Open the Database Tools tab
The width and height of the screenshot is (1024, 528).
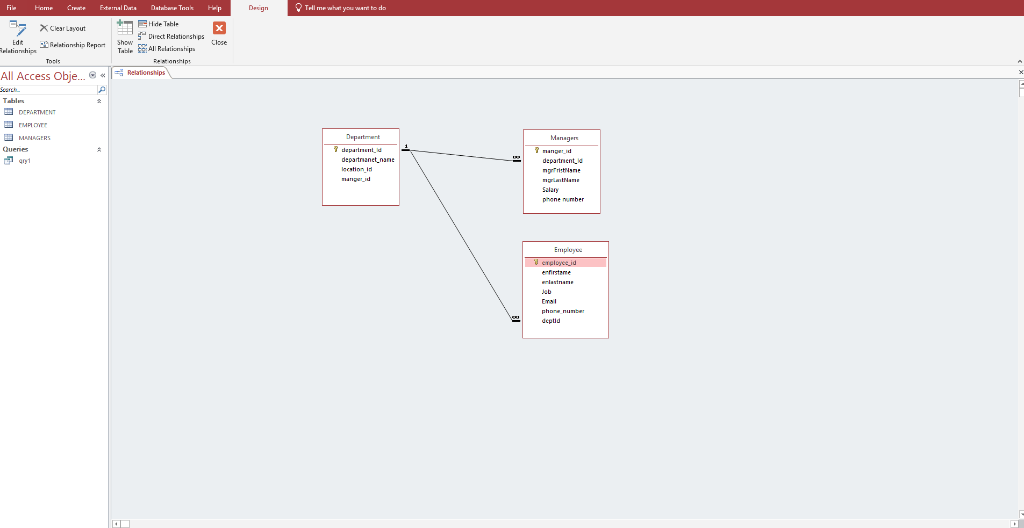172,8
